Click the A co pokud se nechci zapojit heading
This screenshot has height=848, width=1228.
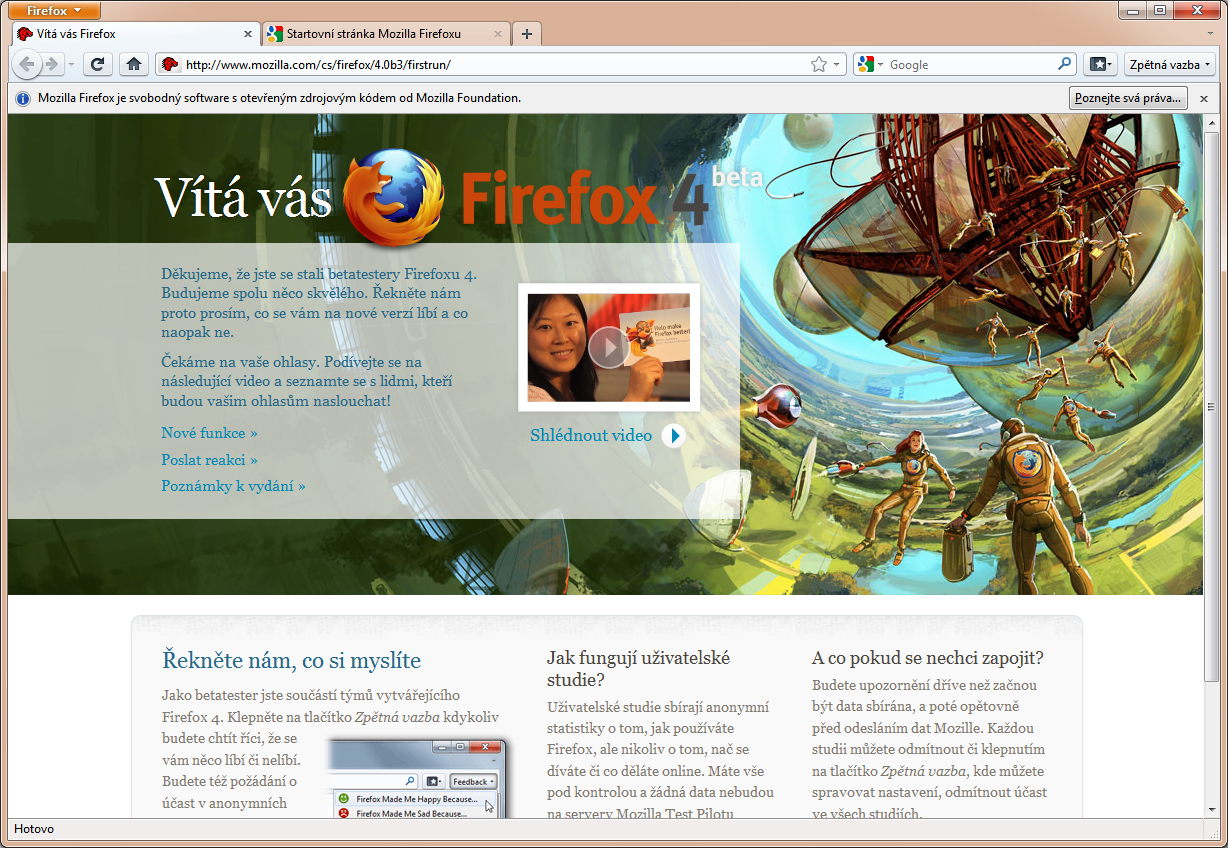point(928,658)
